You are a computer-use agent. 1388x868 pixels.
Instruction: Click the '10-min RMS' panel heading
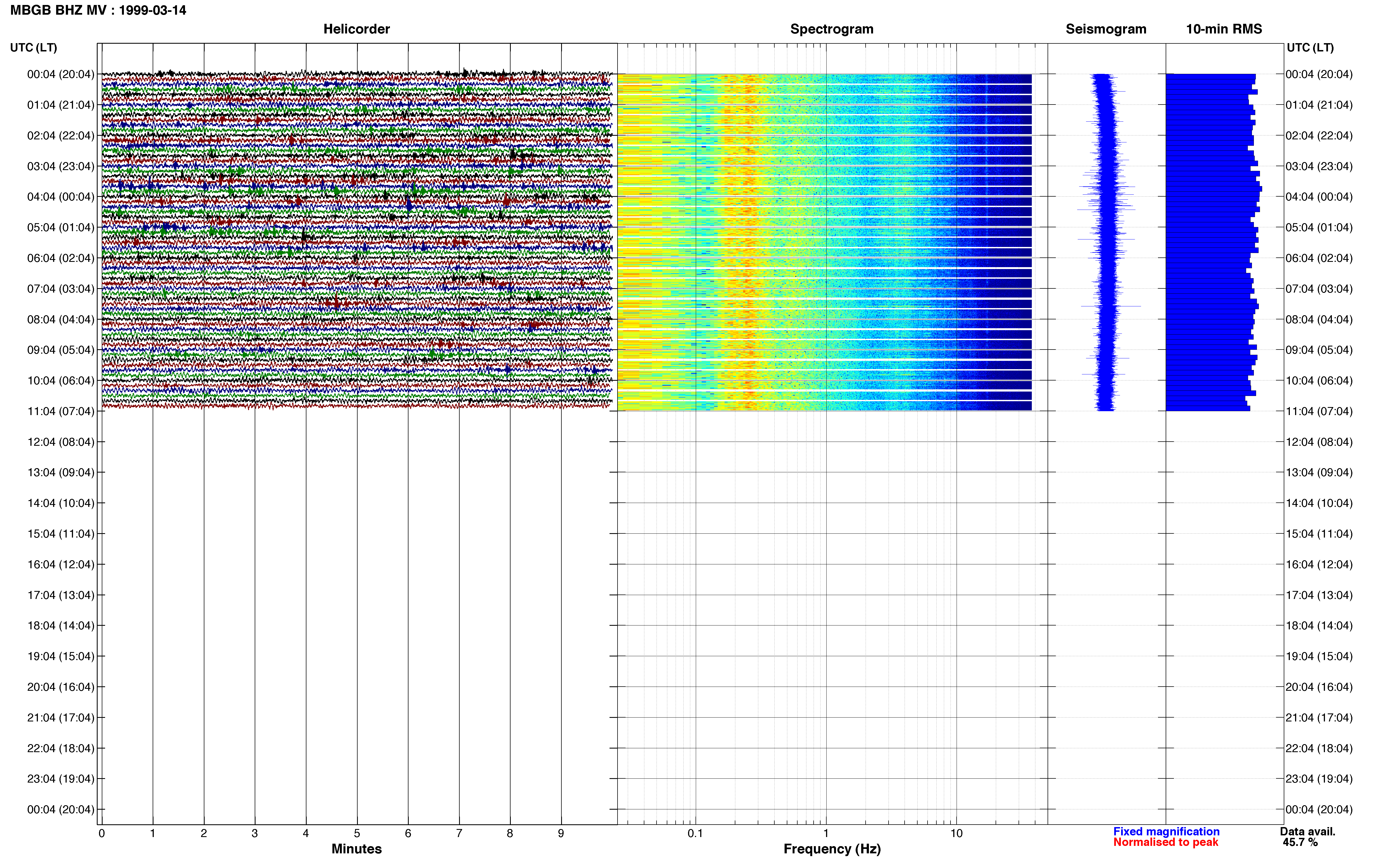1224,29
